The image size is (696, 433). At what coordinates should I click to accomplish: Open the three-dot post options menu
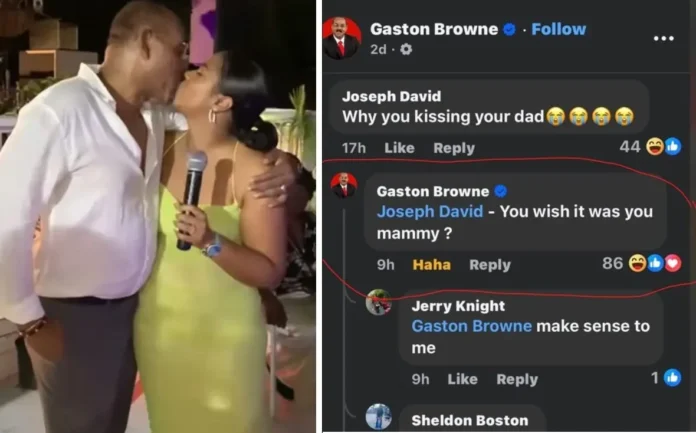pyautogui.click(x=664, y=39)
